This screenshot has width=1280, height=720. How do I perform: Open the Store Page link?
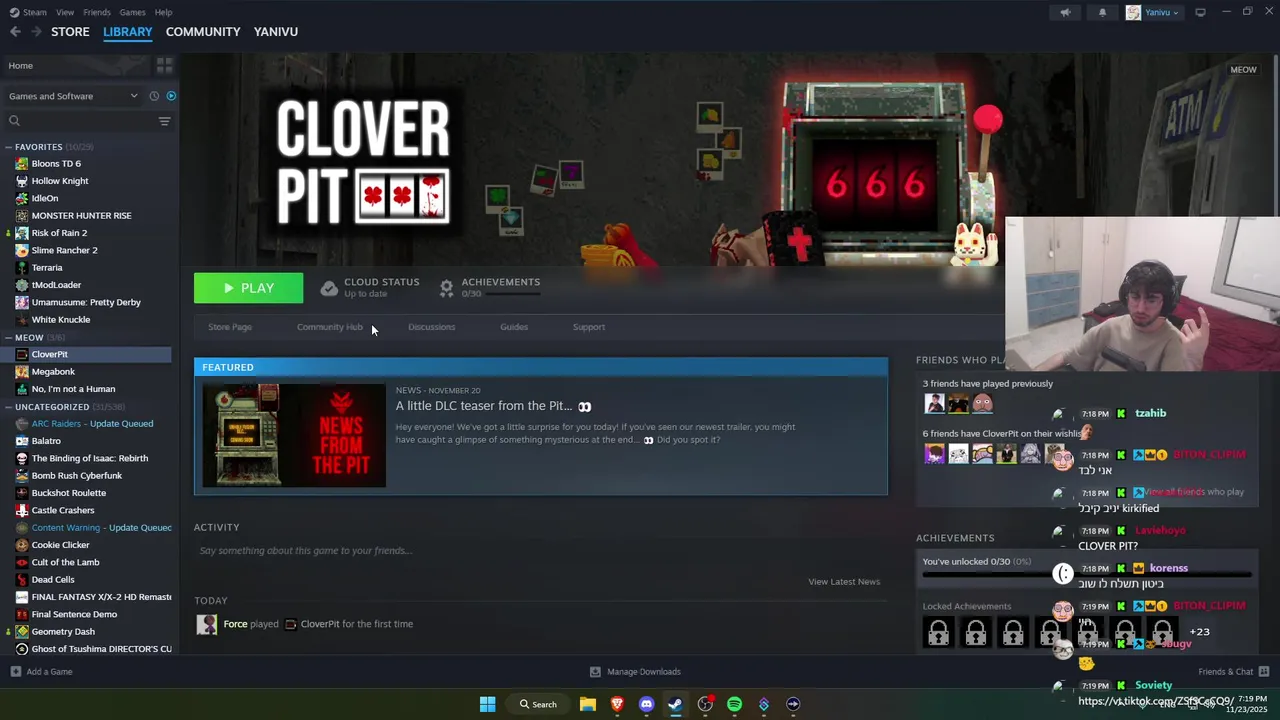pos(230,327)
